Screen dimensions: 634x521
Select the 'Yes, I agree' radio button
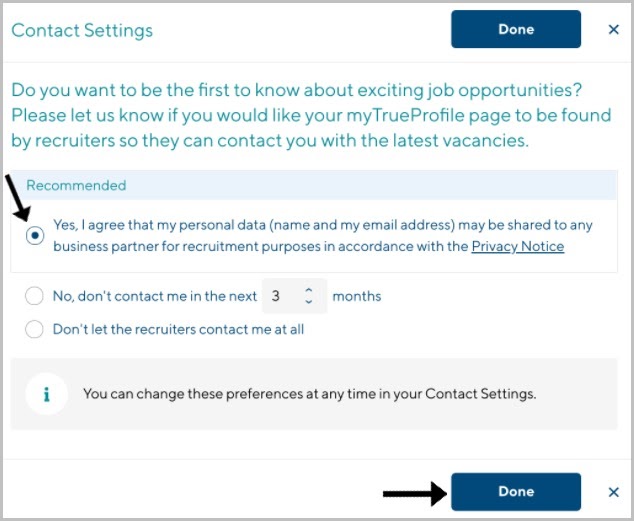click(x=35, y=235)
